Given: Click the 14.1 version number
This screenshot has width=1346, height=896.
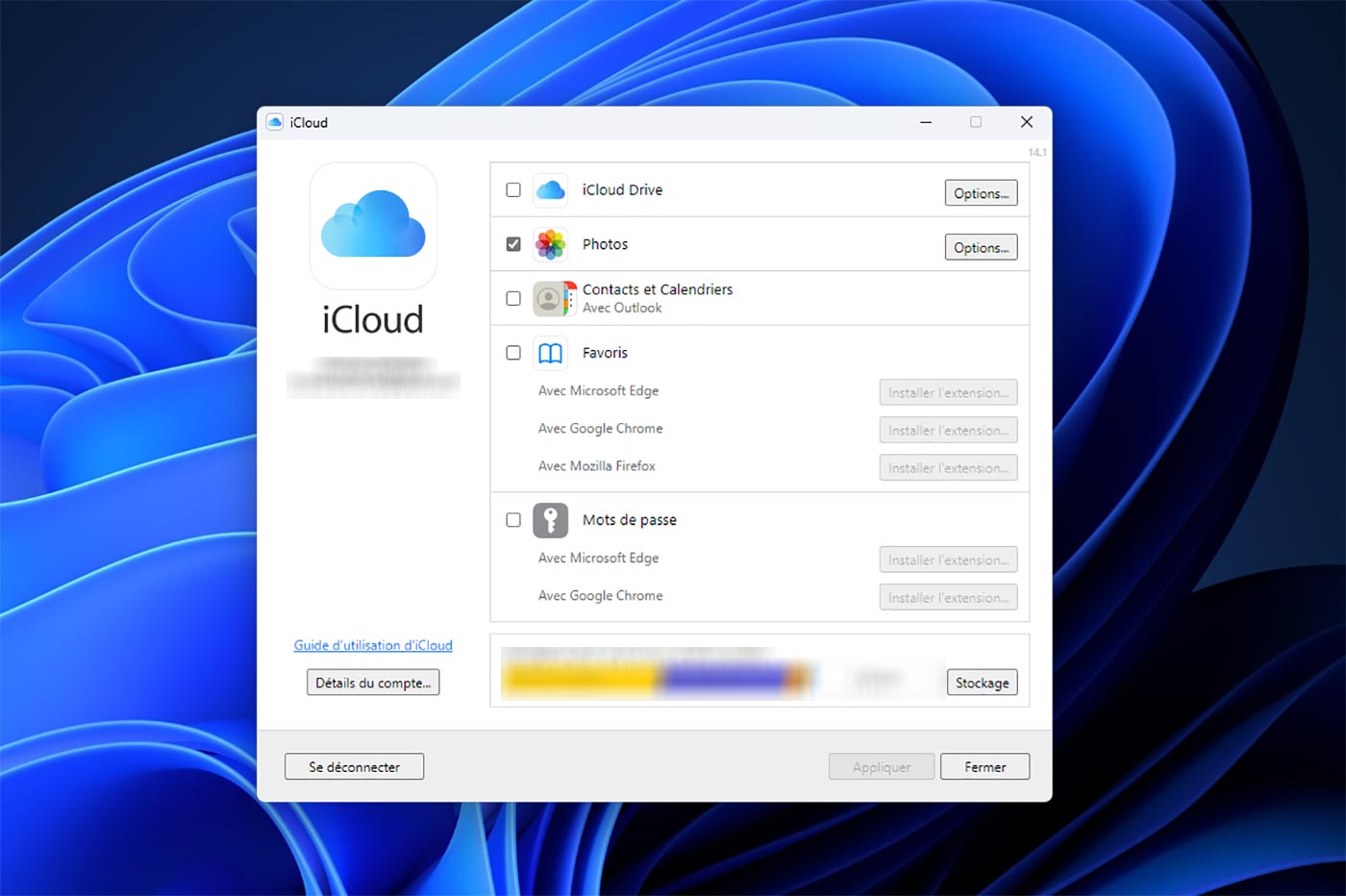Looking at the screenshot, I should (x=1037, y=153).
